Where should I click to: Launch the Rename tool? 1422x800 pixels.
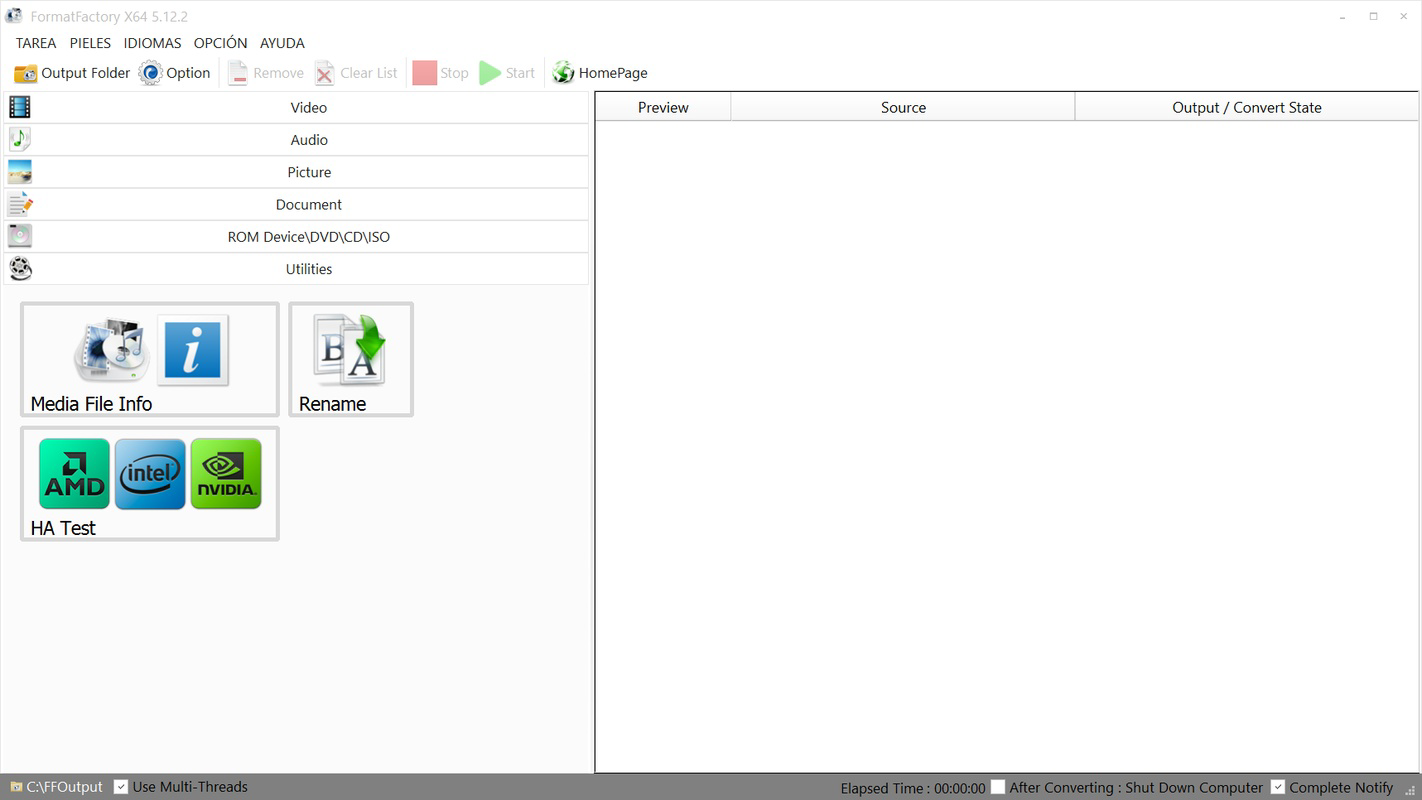350,358
